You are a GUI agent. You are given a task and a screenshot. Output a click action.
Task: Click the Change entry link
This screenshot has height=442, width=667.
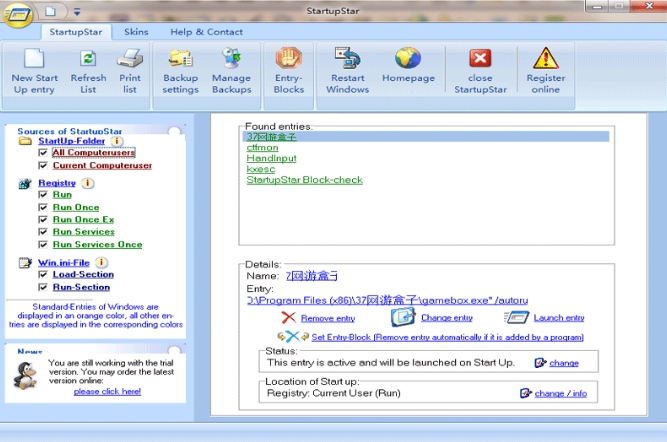[x=447, y=318]
